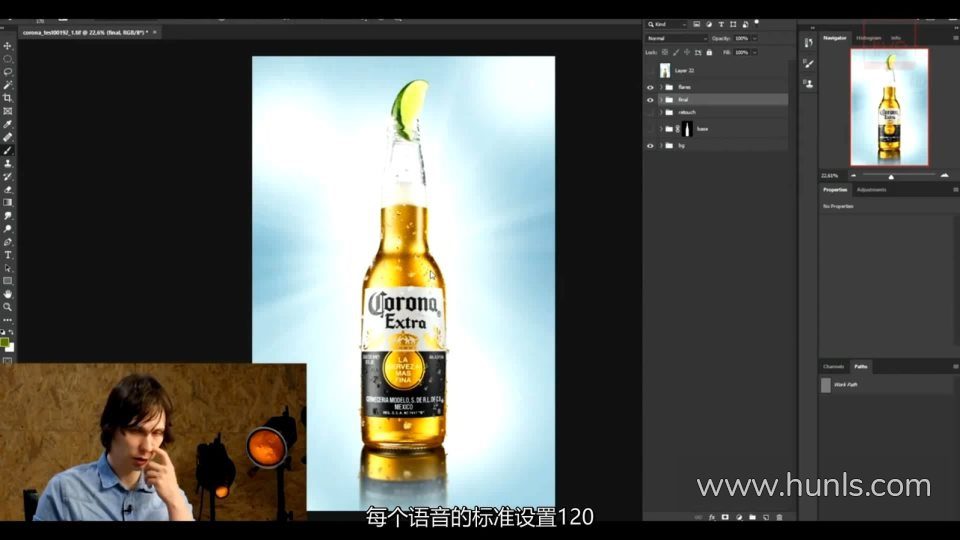Select the Clone Stamp tool

point(7,163)
